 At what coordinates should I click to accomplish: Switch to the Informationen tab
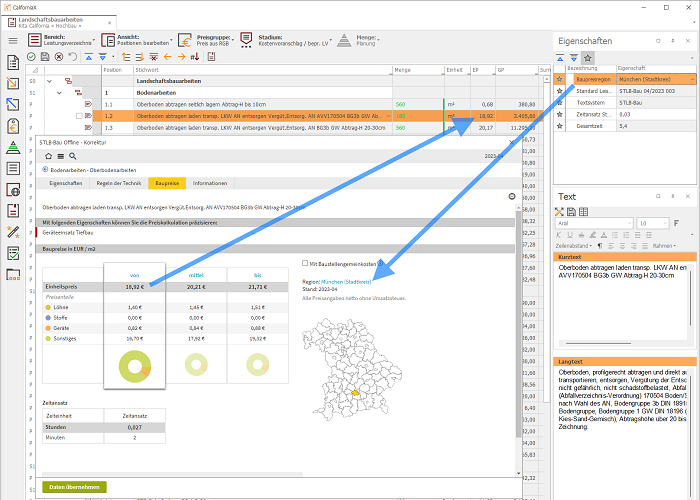(210, 183)
